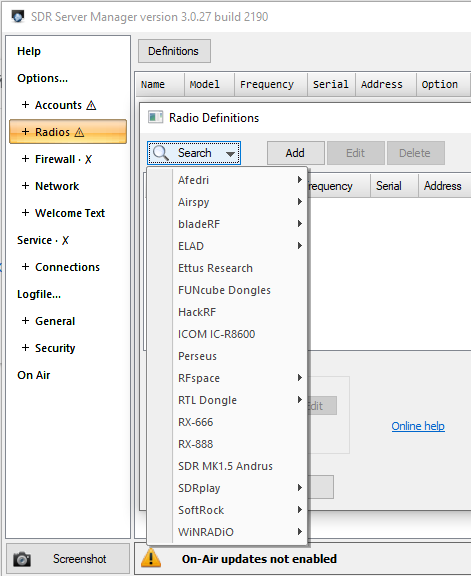Expand the Radios plus sign

(25, 132)
